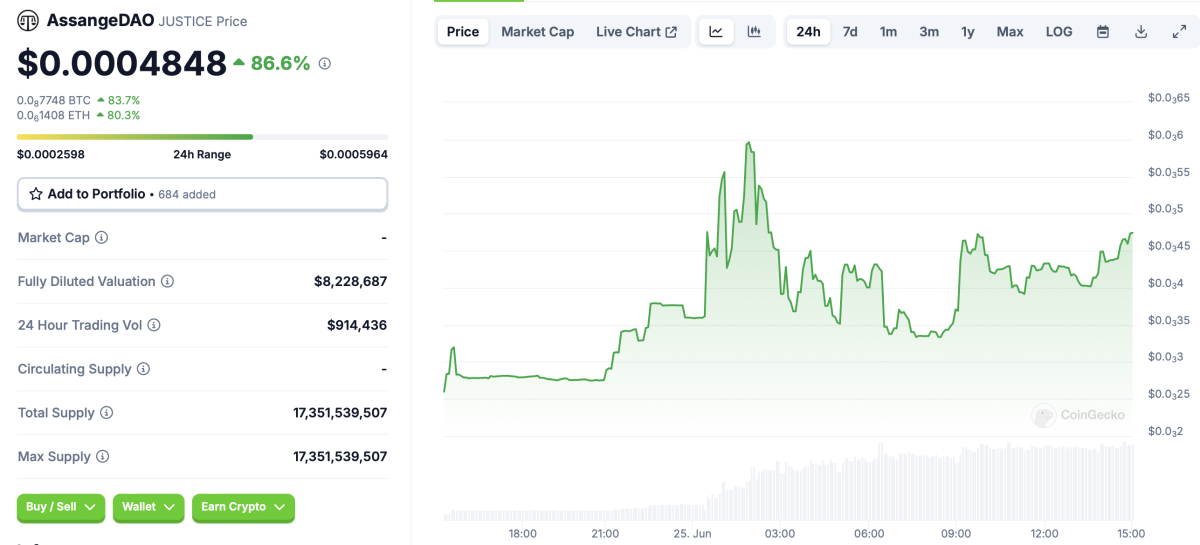Click 24 Hour Trading Vol info icon
Viewport: 1200px width, 545px height.
tap(154, 325)
